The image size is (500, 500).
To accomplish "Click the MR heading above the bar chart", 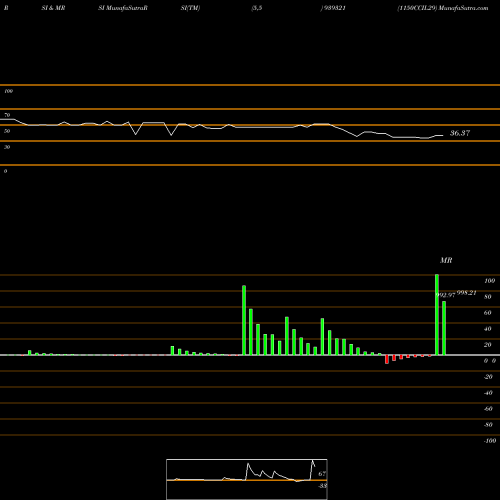I will 446,260.
